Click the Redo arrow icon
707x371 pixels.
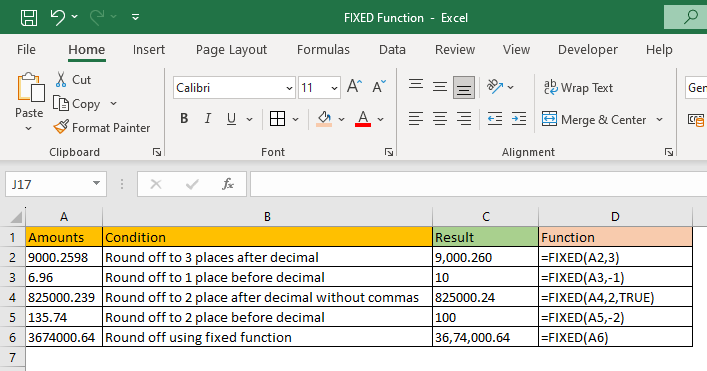coord(96,17)
